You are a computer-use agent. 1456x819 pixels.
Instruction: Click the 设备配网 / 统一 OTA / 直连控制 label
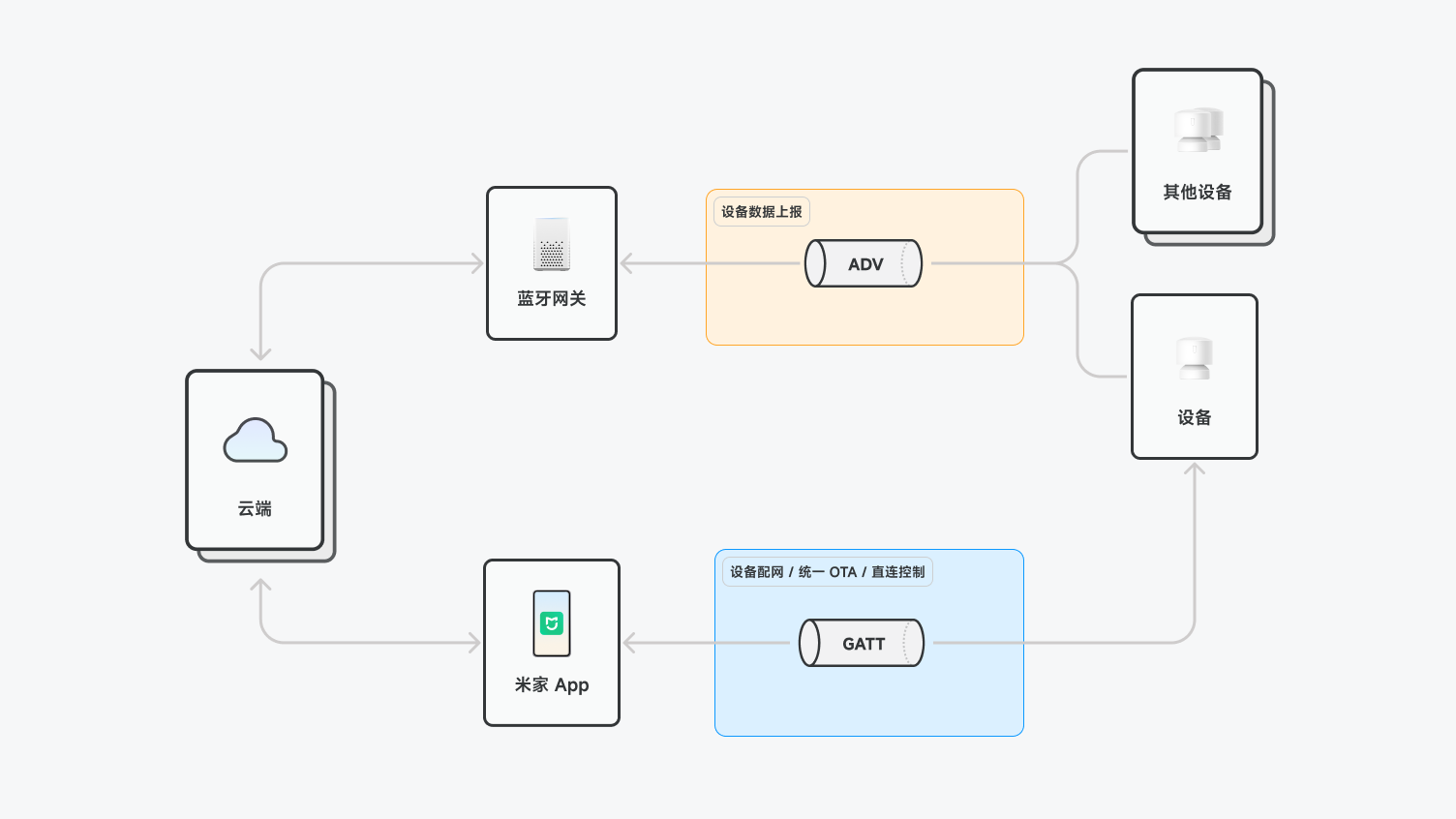pyautogui.click(x=828, y=571)
